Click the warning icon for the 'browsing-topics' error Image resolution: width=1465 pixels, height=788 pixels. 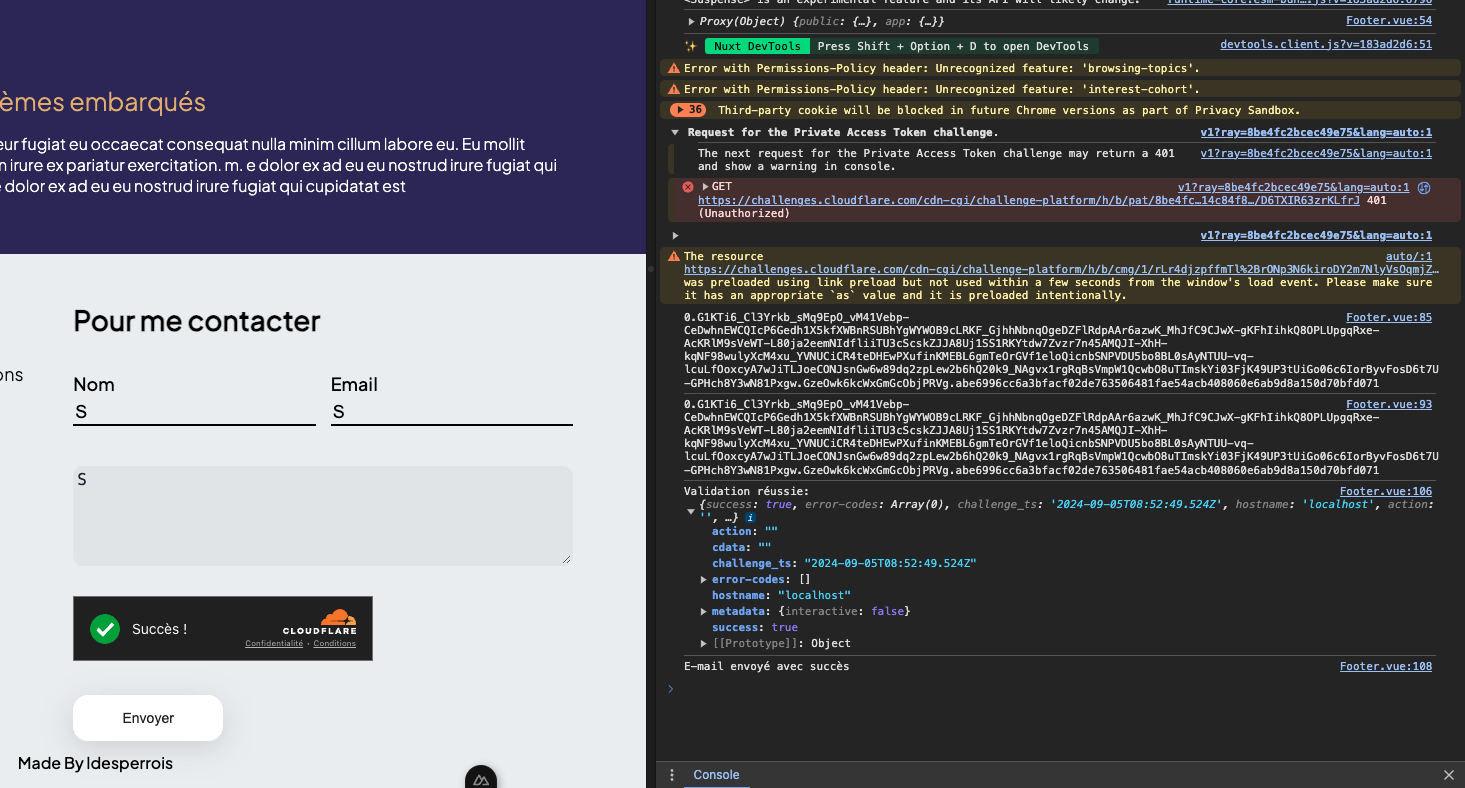tap(674, 68)
